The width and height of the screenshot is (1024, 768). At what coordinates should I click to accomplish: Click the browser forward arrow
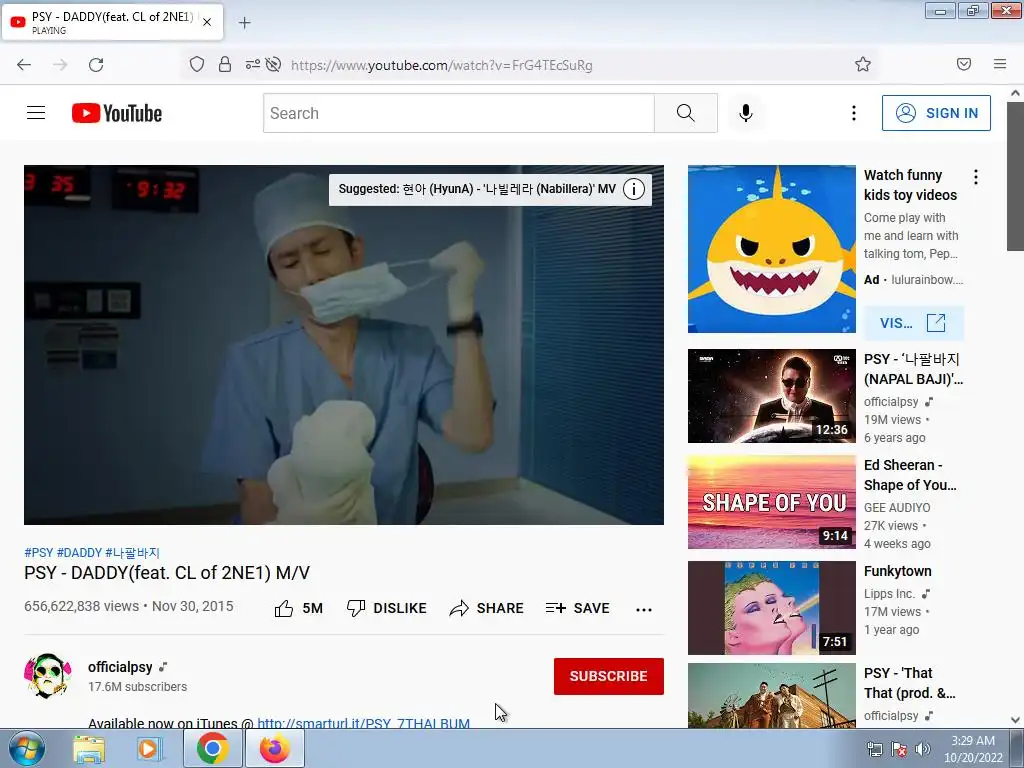tap(60, 65)
